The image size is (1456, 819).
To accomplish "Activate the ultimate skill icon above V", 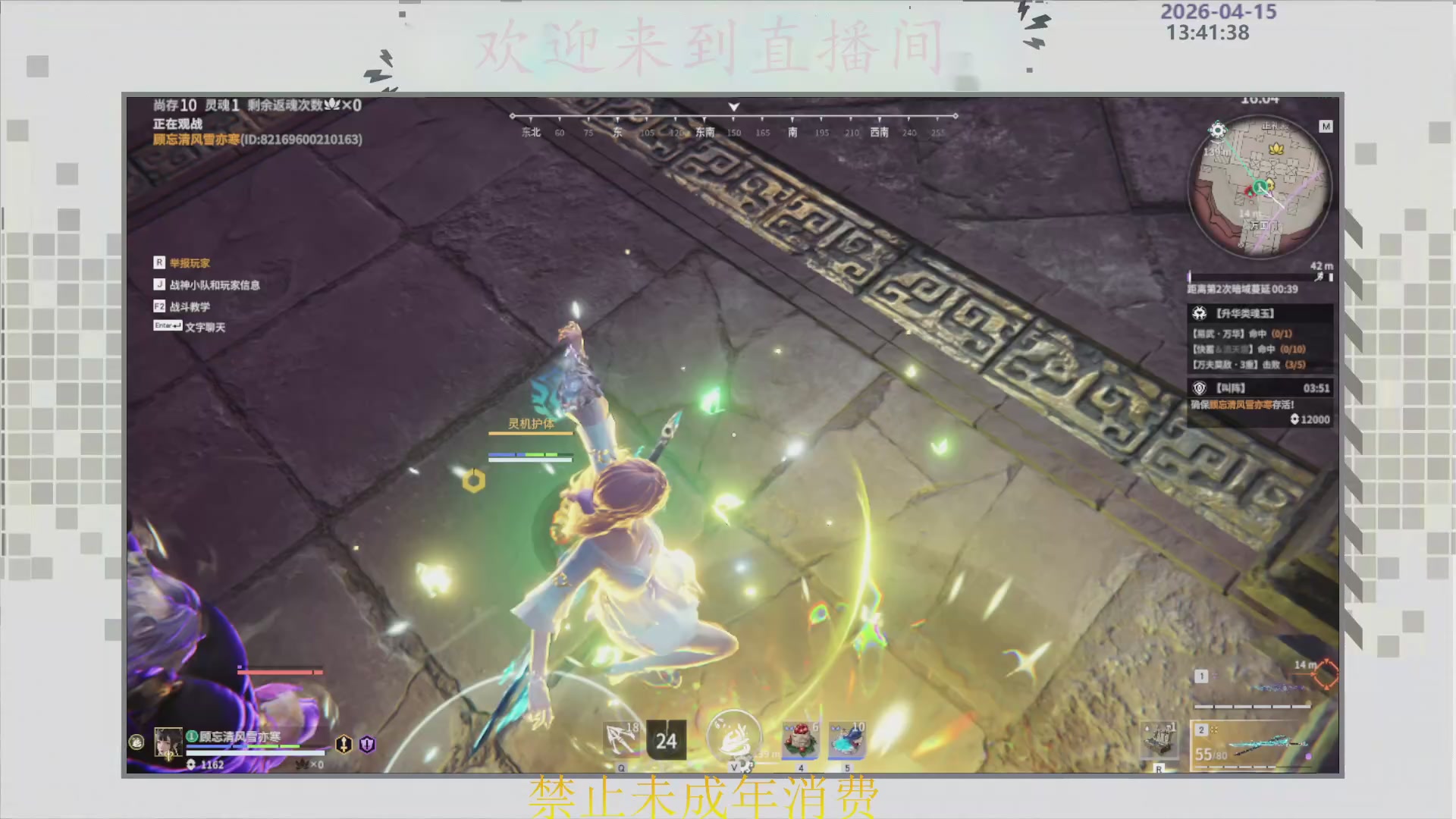I will [x=733, y=736].
